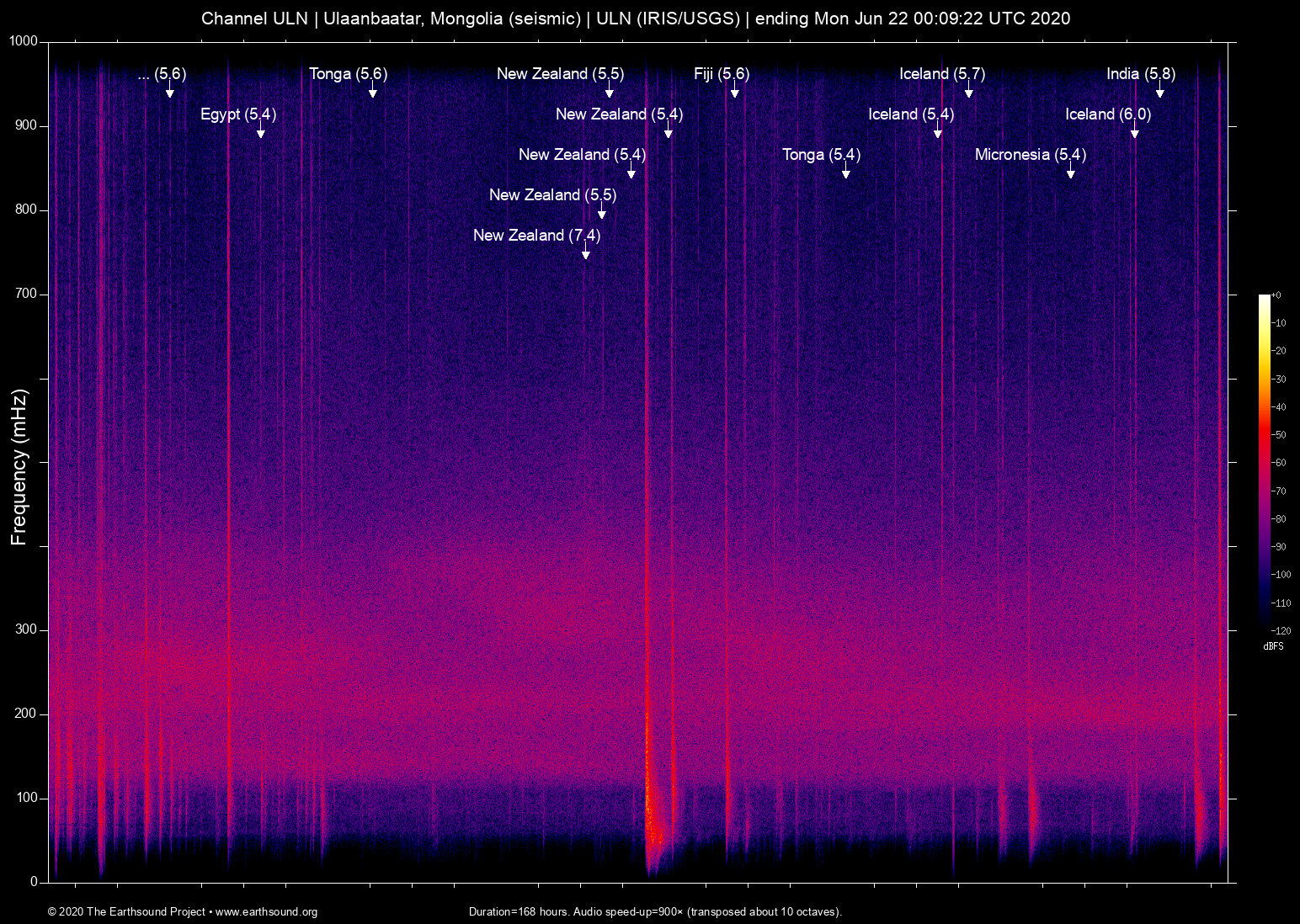
Task: Click the chart title starting with Channel ULN
Action: (x=636, y=19)
